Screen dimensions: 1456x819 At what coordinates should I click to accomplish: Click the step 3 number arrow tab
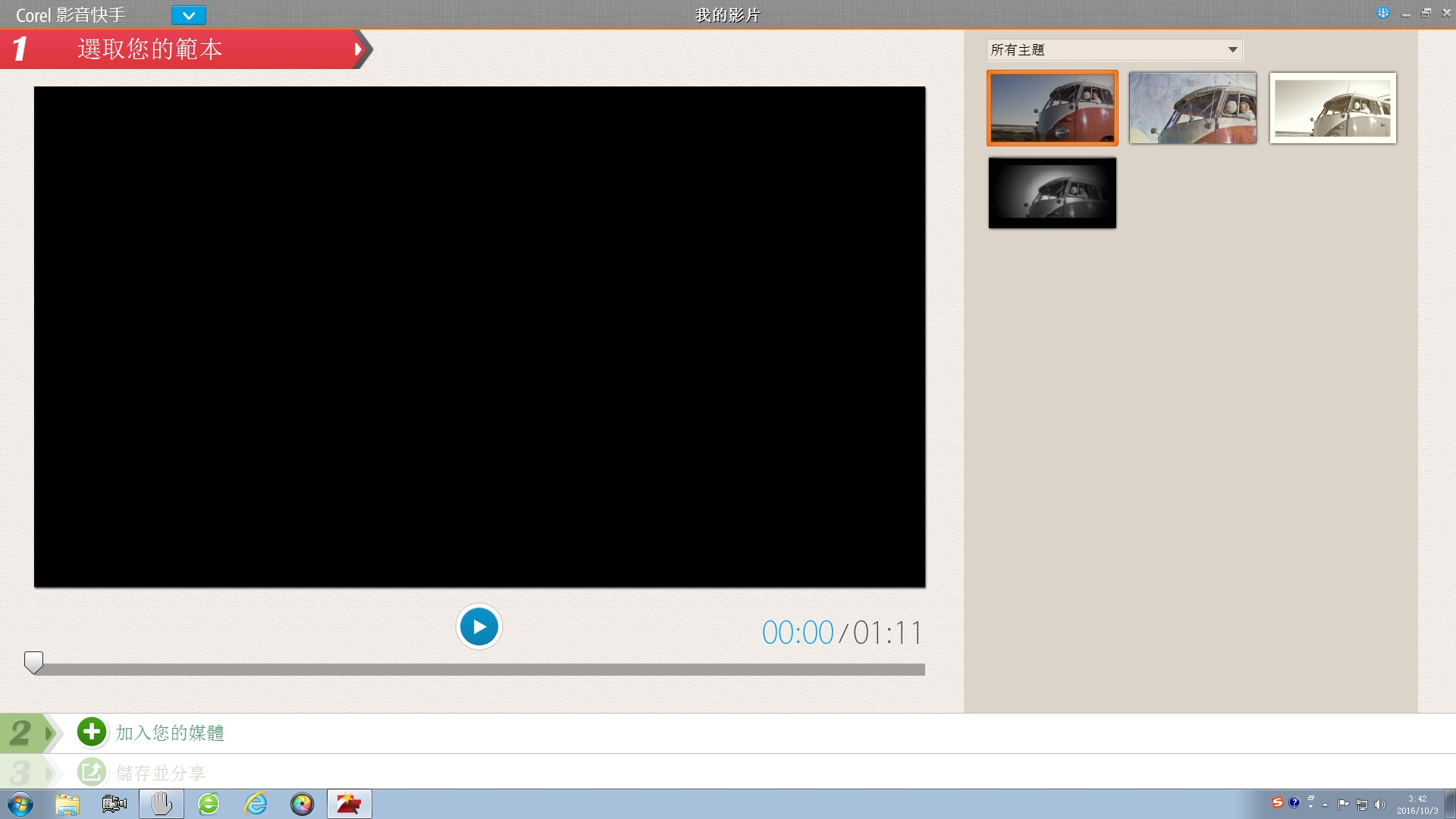pos(29,773)
